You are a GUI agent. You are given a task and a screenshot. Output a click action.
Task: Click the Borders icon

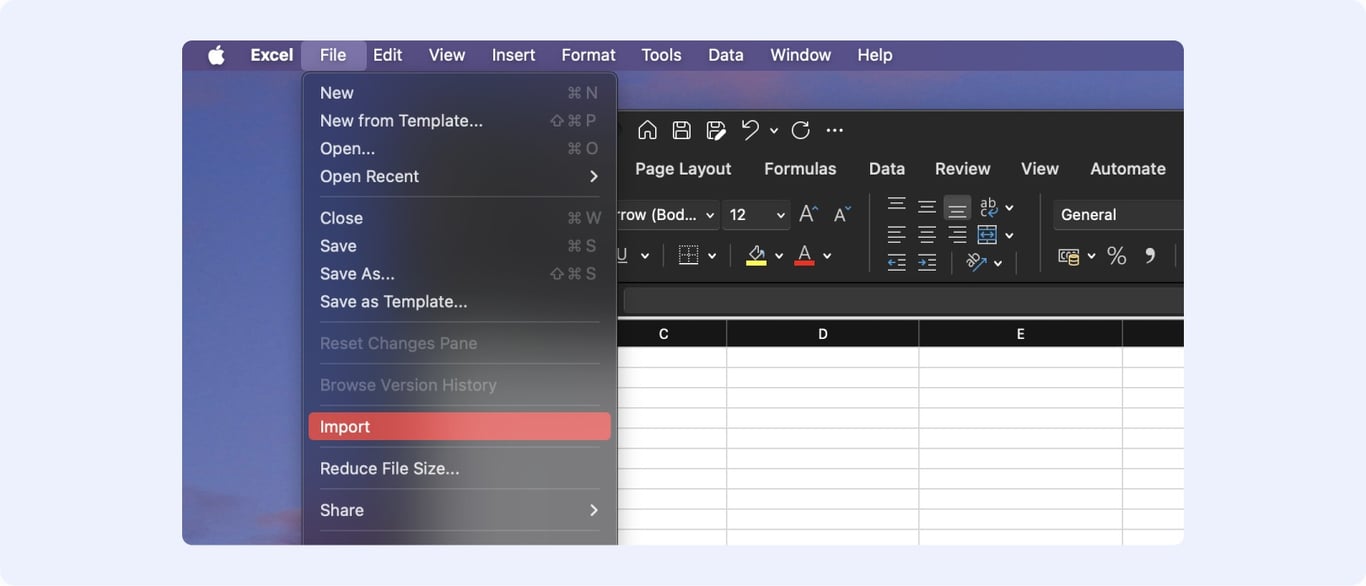pos(688,255)
